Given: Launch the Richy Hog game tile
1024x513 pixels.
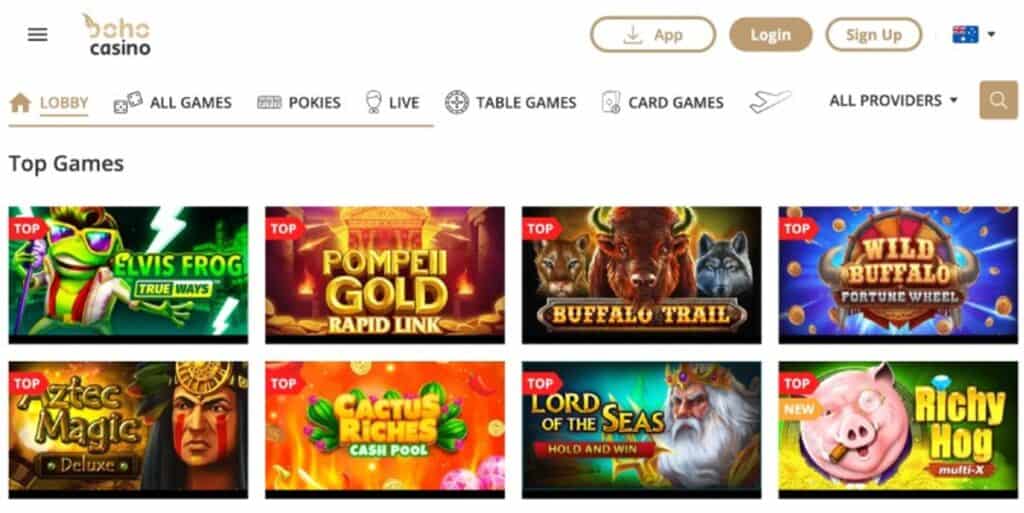Looking at the screenshot, I should point(898,429).
